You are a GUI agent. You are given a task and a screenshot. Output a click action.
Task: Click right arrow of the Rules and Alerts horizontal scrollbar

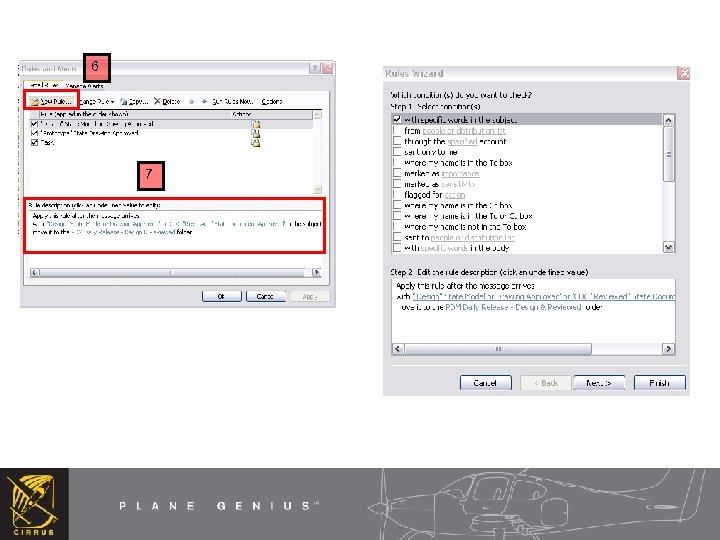point(316,272)
